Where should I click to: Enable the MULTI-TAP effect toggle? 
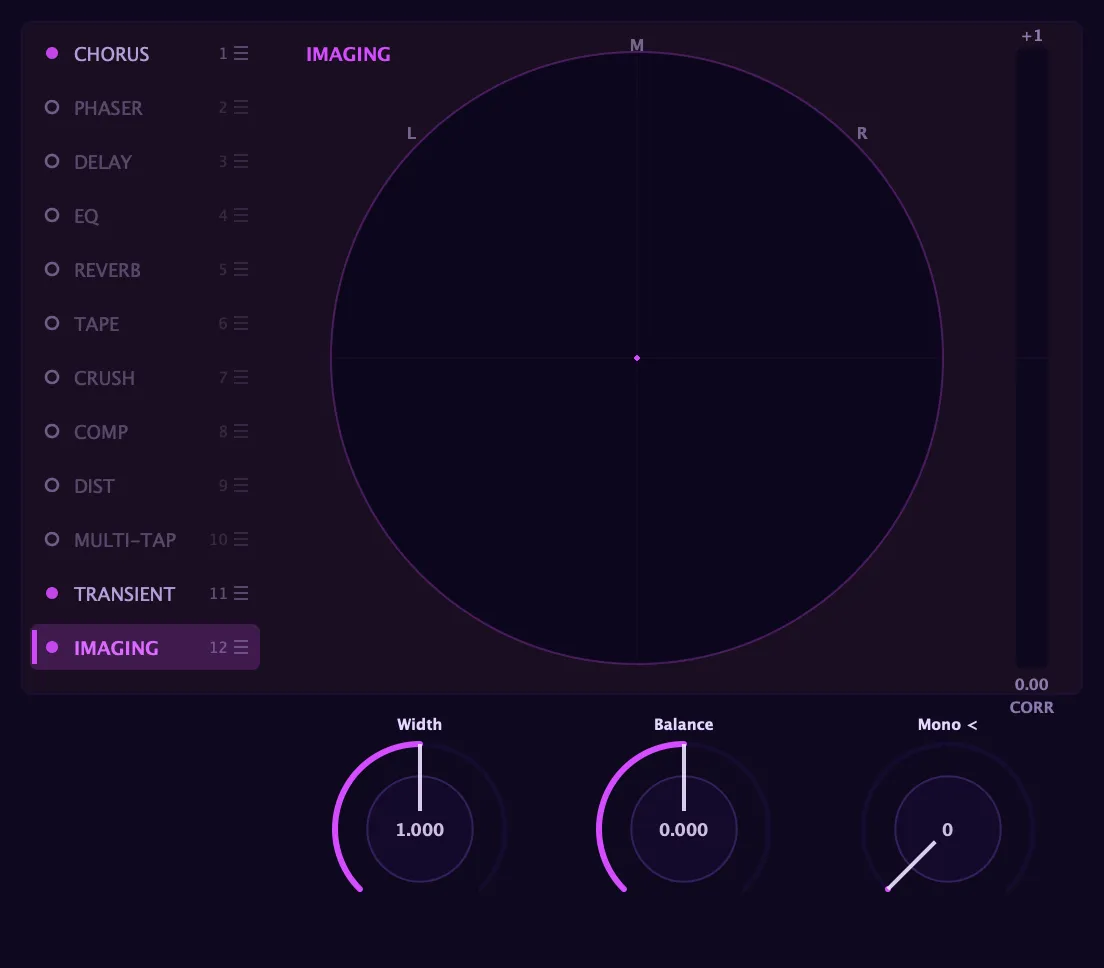(52, 539)
